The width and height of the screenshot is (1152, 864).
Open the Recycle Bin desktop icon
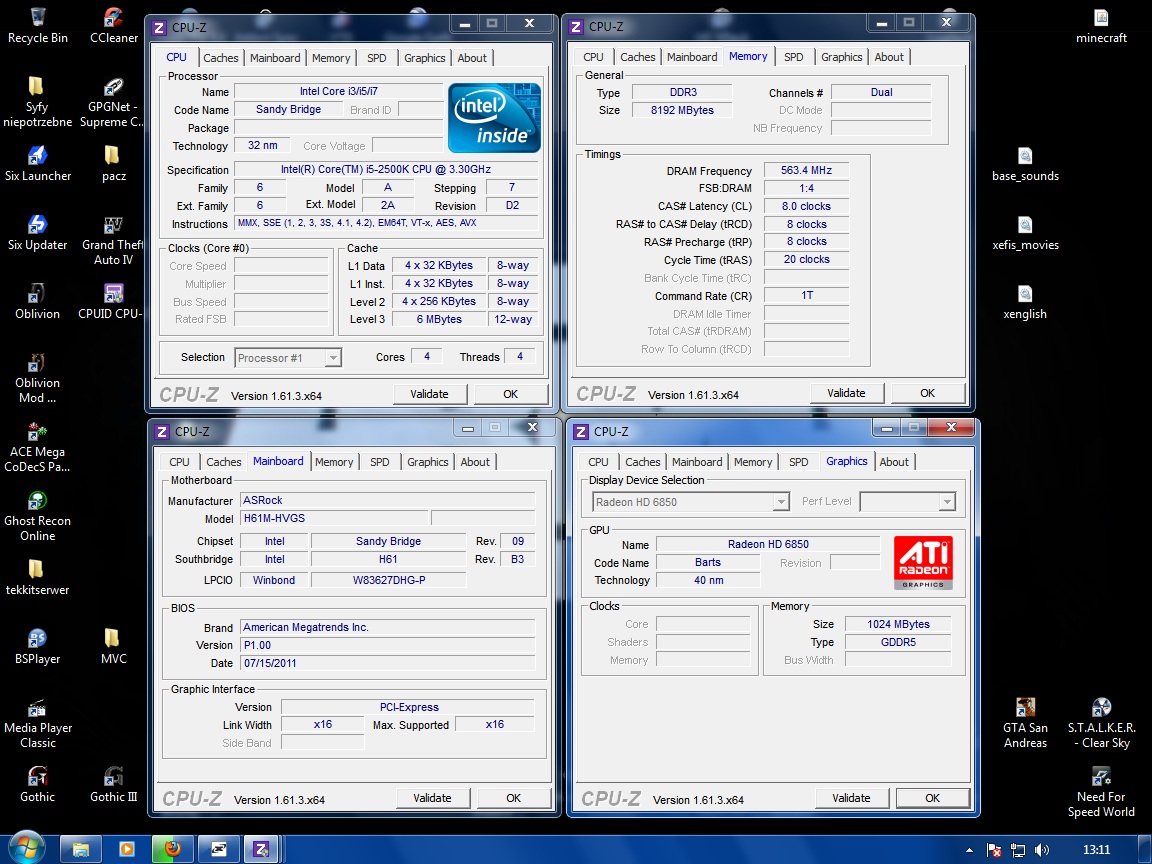pyautogui.click(x=37, y=26)
